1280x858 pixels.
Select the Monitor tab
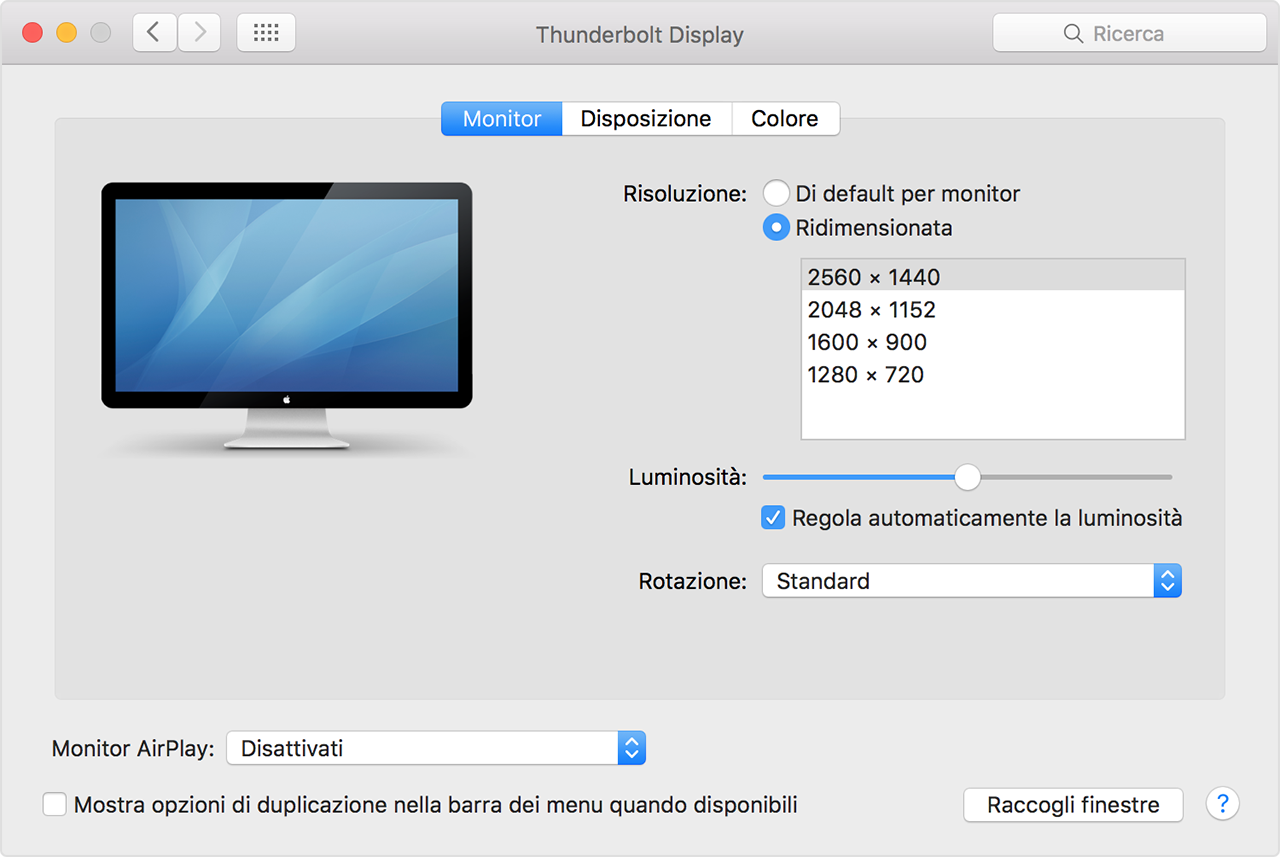click(502, 119)
